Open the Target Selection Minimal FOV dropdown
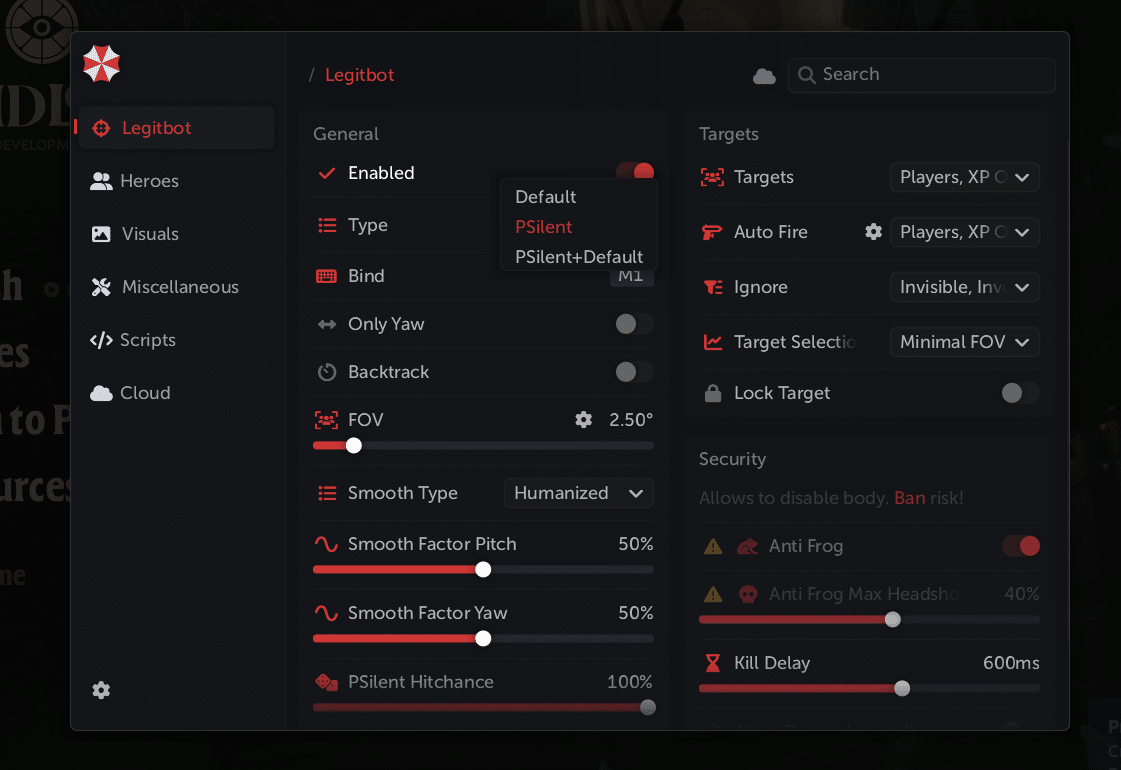1121x770 pixels. click(964, 342)
